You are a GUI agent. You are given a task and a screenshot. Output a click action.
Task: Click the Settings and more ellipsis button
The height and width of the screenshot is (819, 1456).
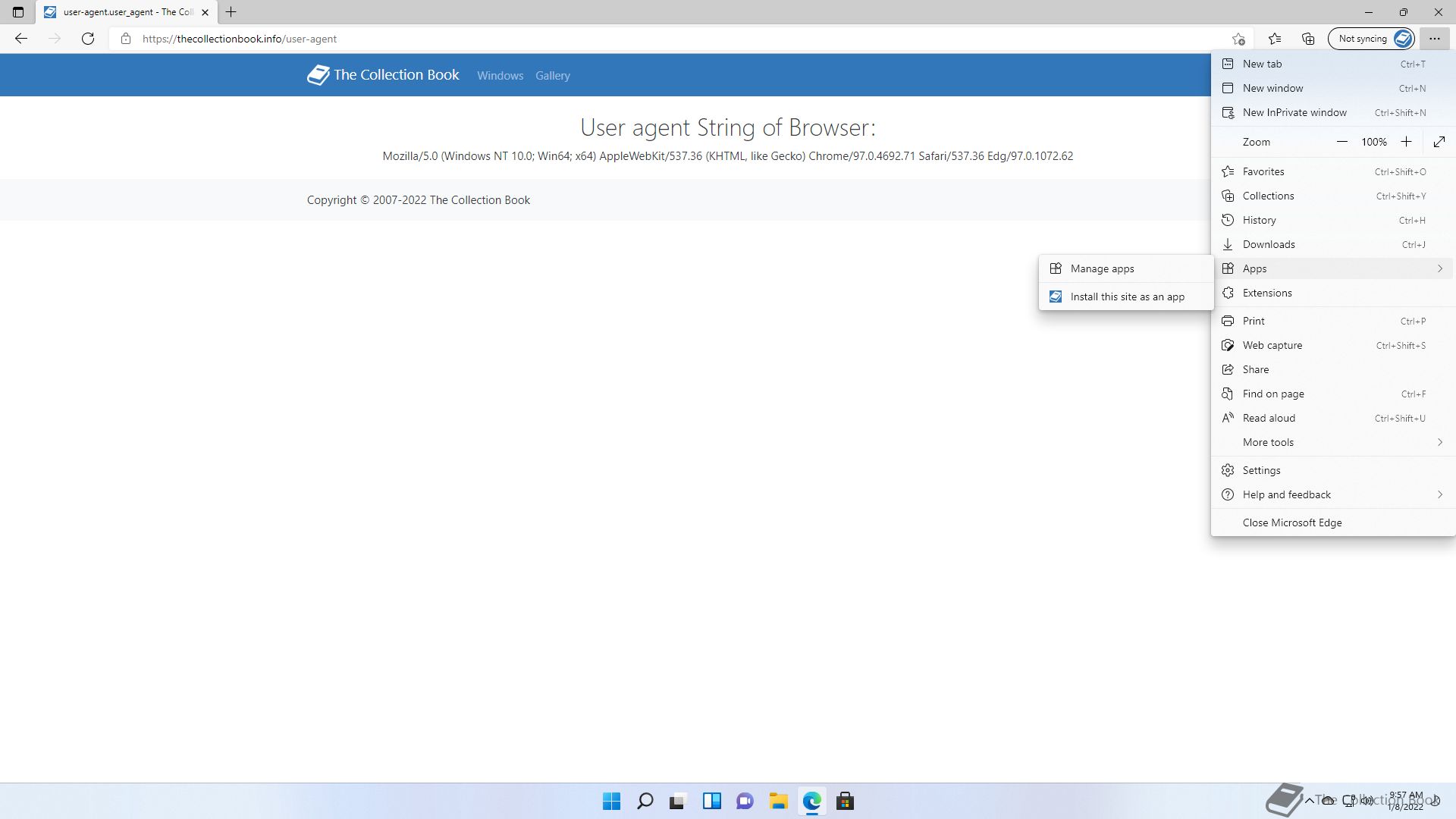(x=1434, y=39)
